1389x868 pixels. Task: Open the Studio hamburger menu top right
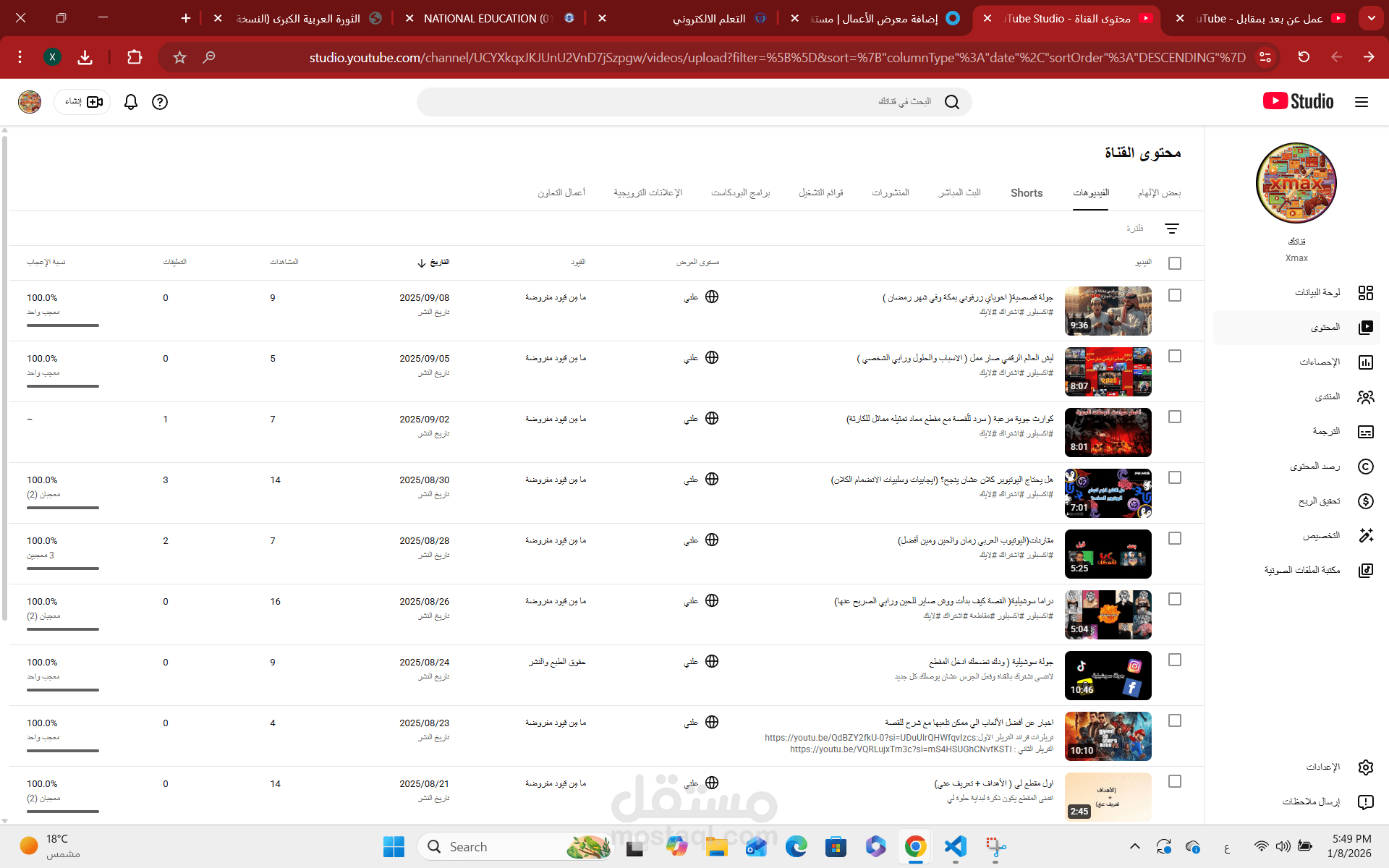pyautogui.click(x=1363, y=102)
